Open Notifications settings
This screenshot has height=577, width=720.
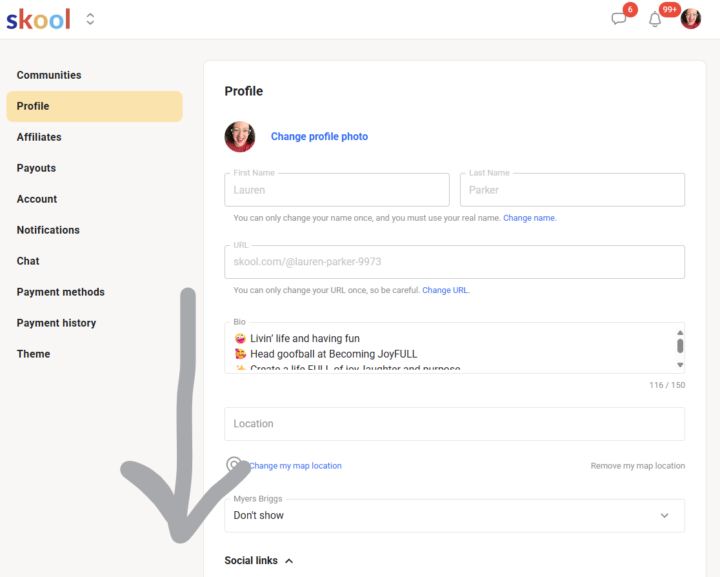48,230
